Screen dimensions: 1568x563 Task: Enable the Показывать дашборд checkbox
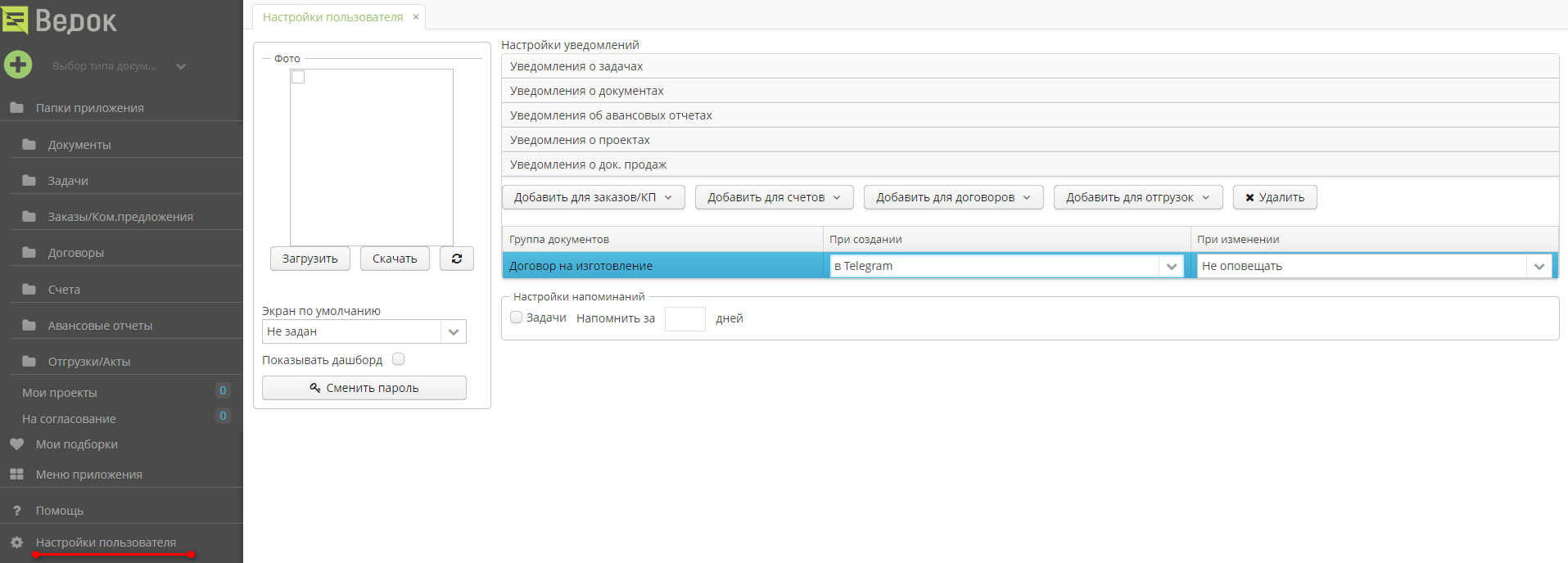(399, 359)
